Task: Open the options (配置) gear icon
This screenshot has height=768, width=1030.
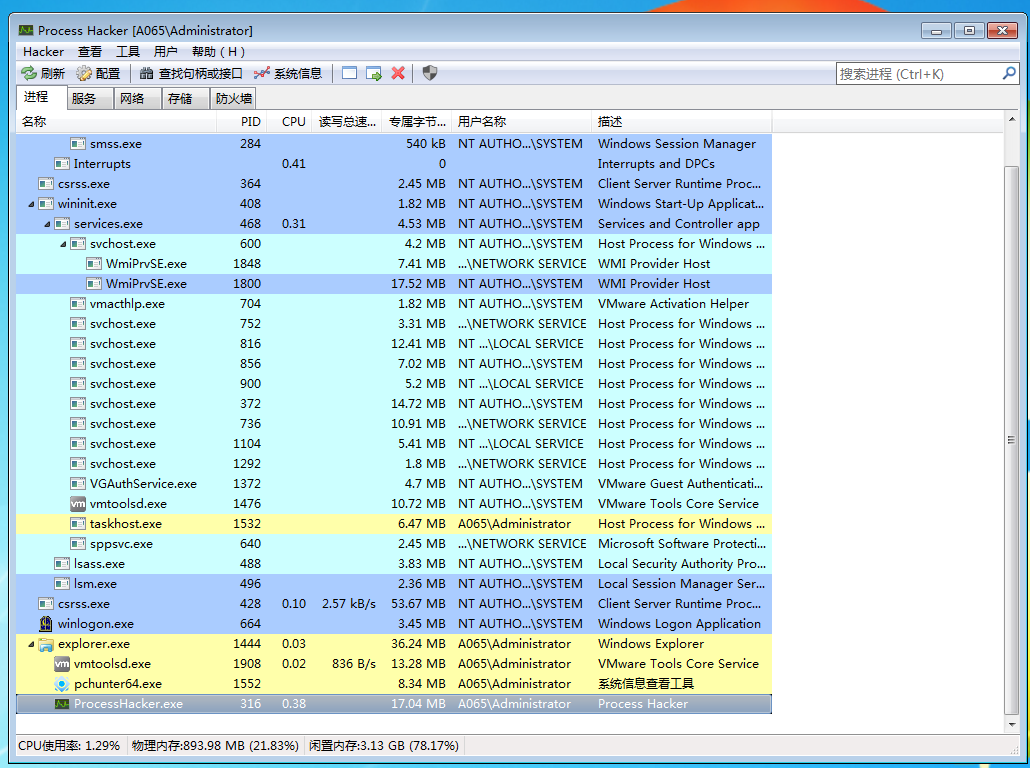Action: pos(84,74)
